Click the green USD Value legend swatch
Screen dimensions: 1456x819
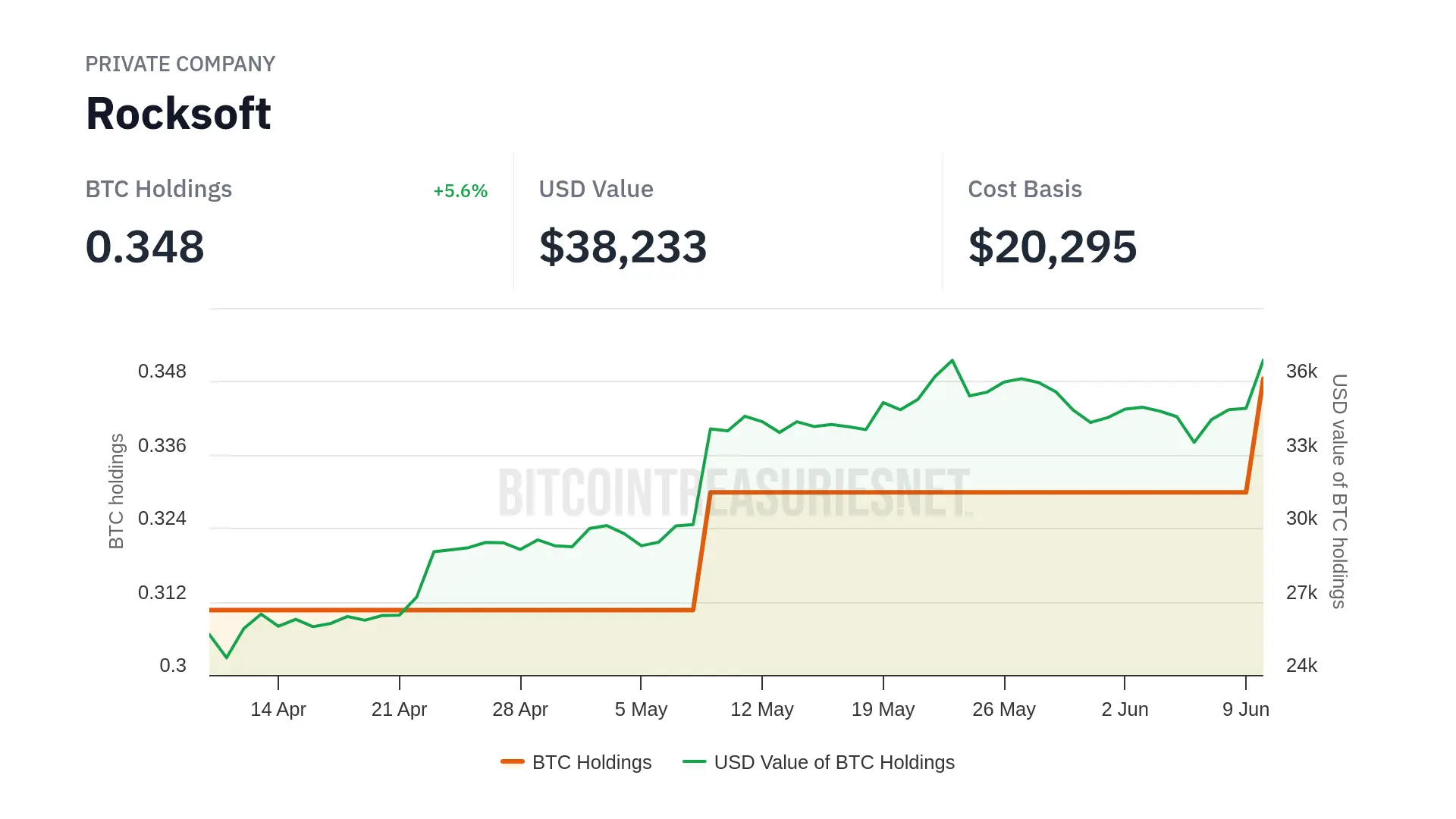694,761
